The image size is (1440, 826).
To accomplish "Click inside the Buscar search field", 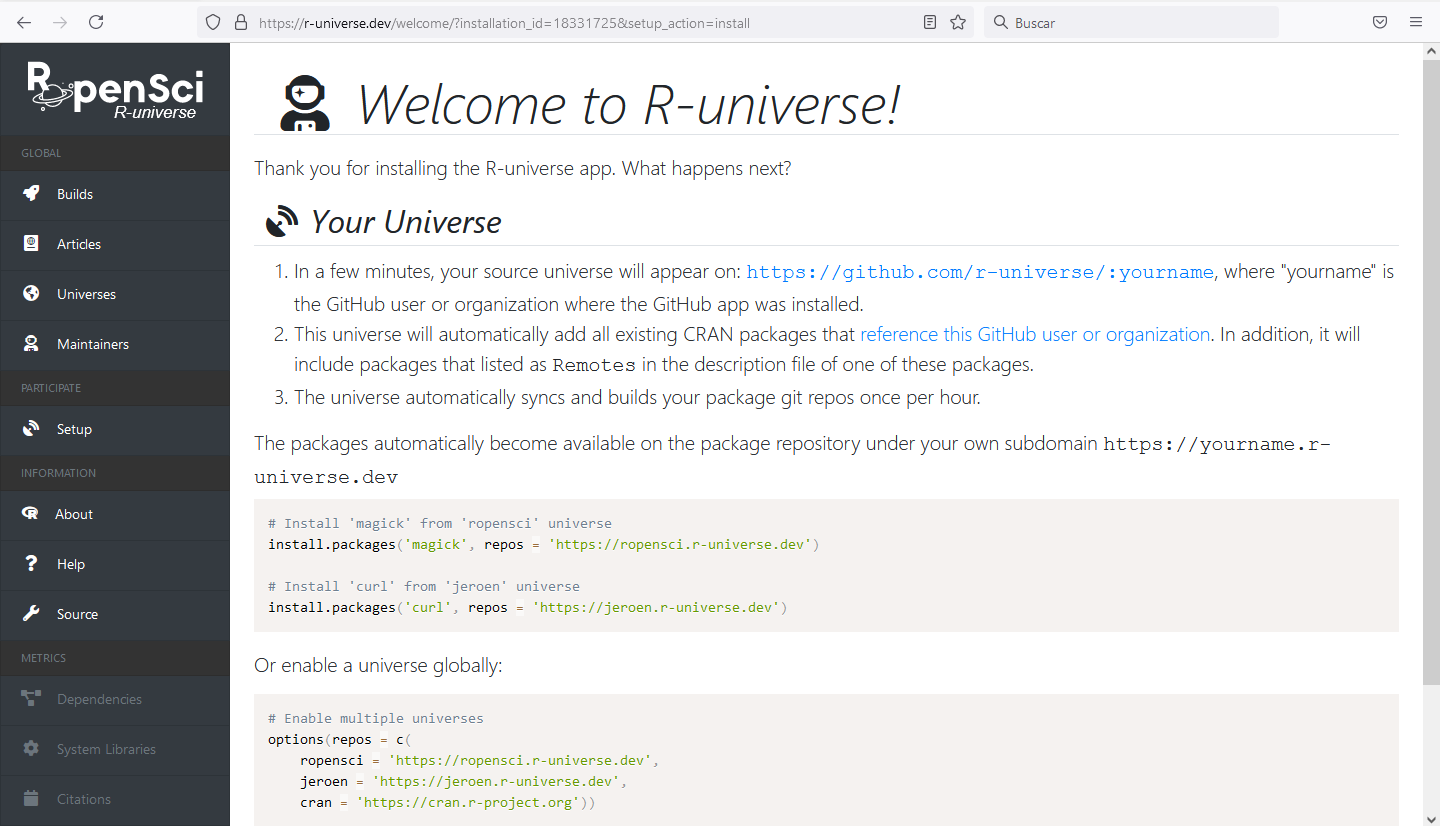I will tap(1130, 22).
